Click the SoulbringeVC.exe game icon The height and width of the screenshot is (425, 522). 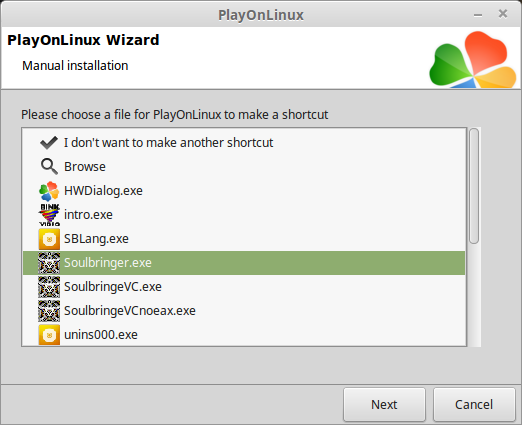pos(49,287)
